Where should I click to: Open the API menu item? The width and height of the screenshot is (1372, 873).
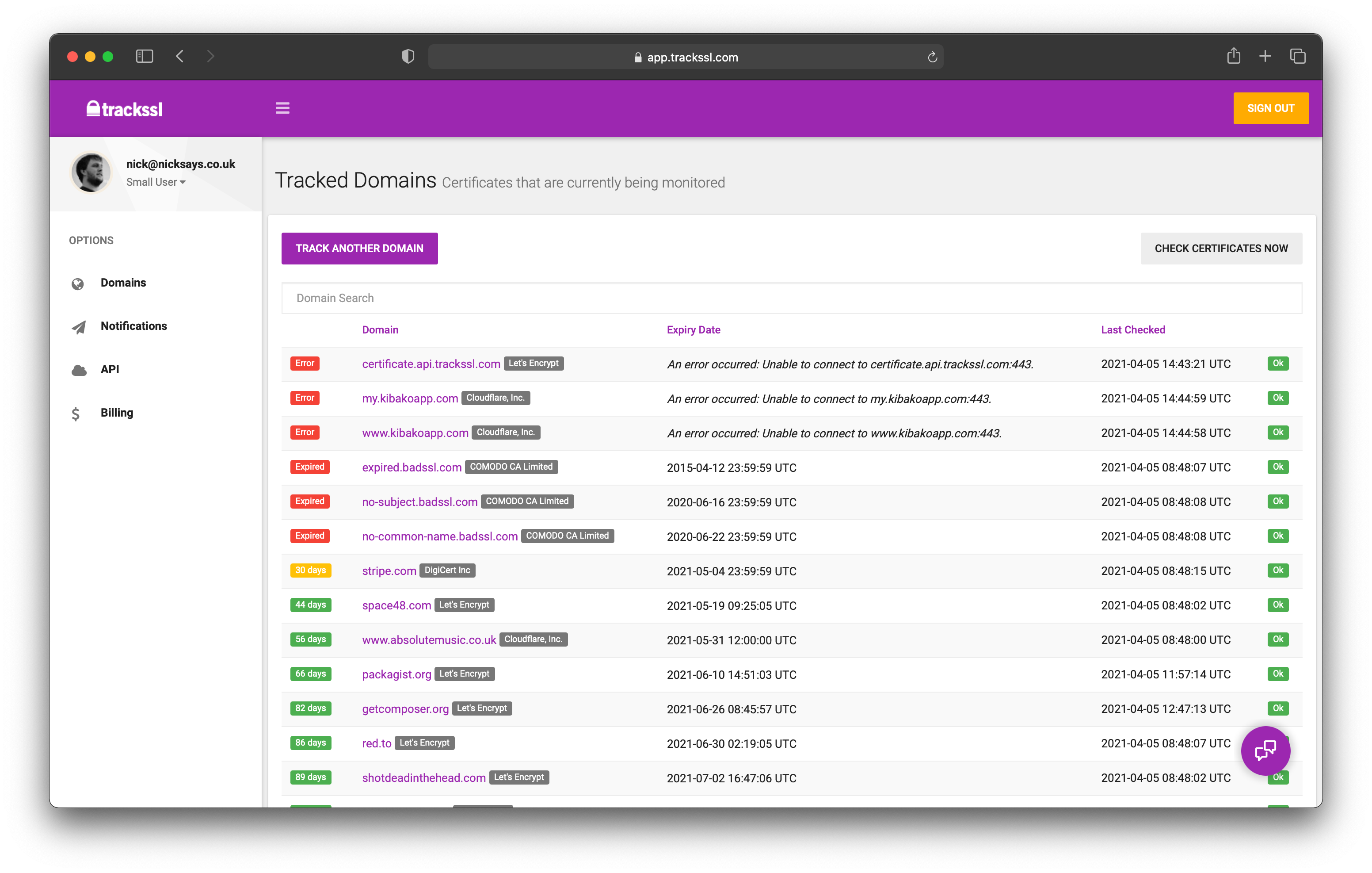pos(110,370)
